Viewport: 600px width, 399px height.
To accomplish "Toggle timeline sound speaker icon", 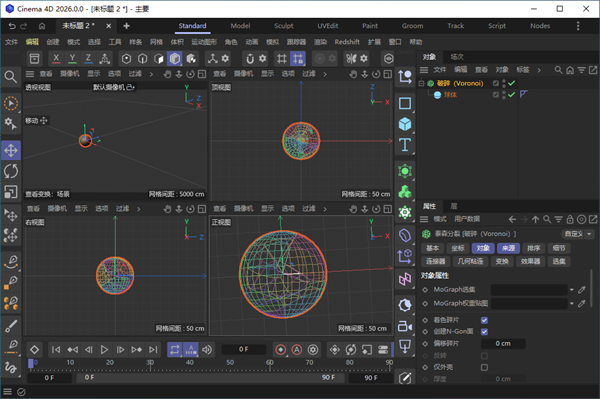I will (207, 350).
